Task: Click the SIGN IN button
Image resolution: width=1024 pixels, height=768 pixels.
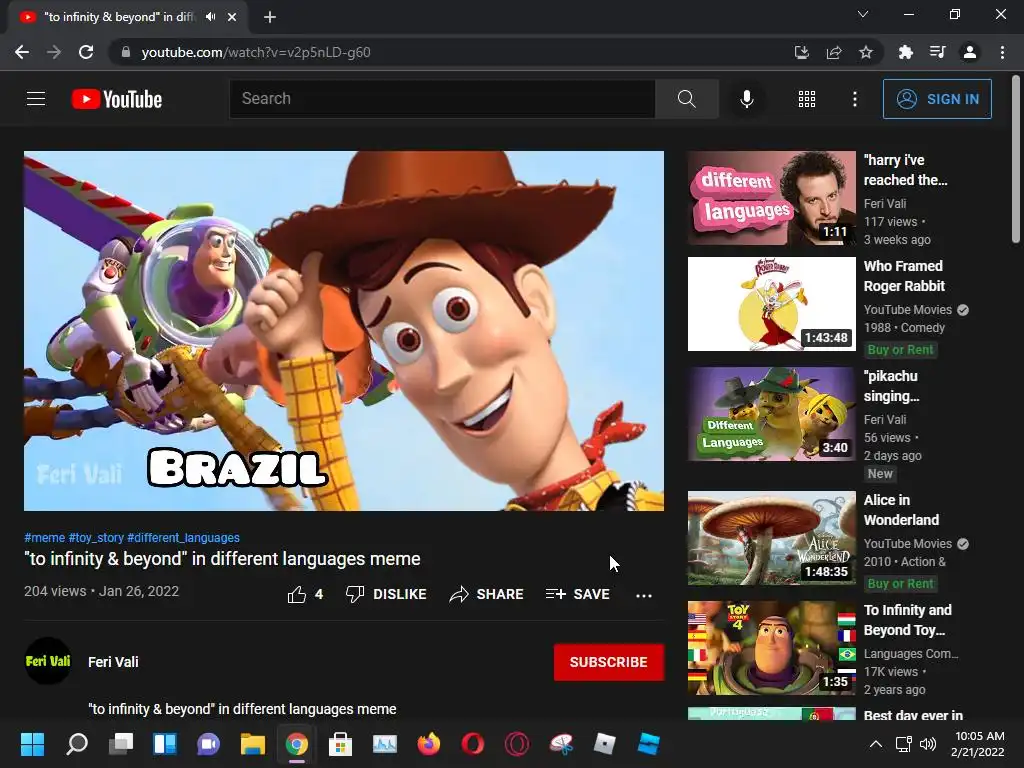Action: (x=937, y=99)
